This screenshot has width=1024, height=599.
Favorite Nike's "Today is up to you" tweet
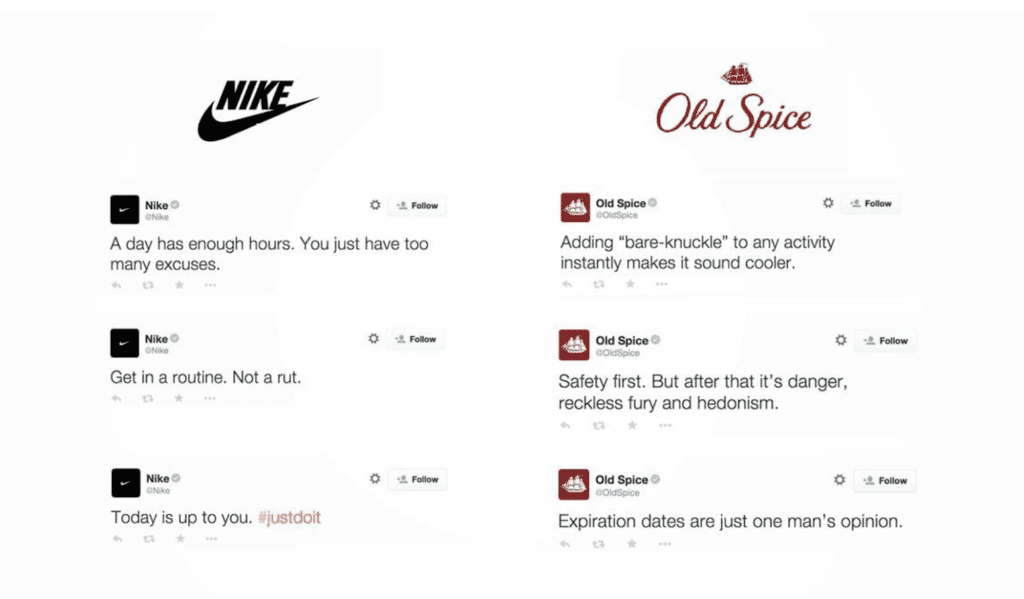pos(180,539)
